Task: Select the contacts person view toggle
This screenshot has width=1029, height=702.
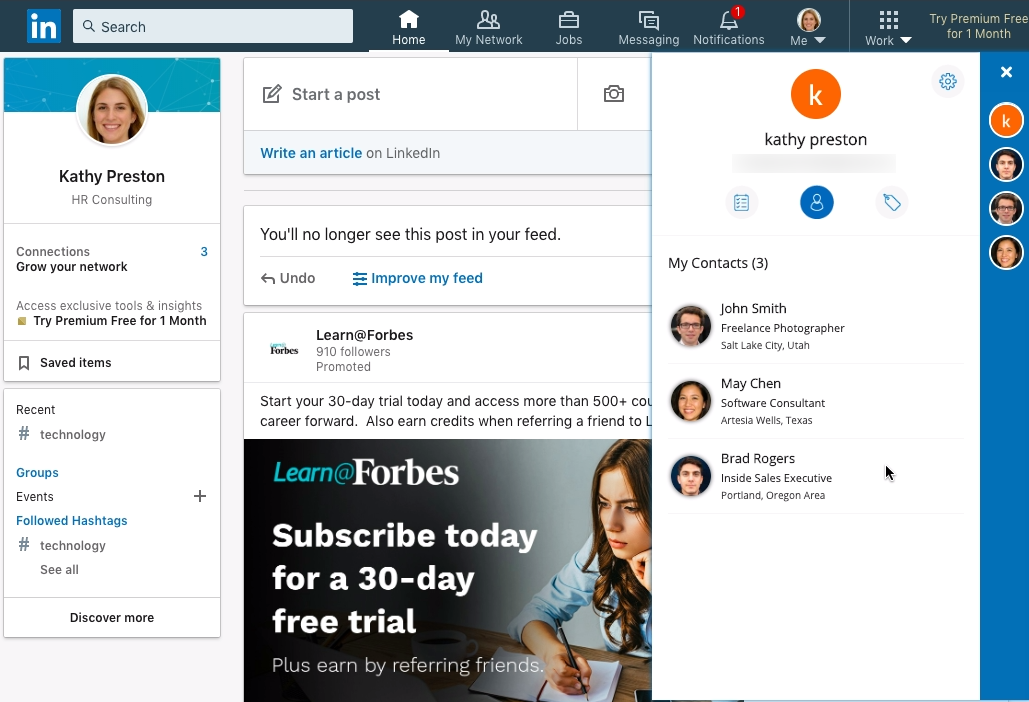Action: coord(816,202)
